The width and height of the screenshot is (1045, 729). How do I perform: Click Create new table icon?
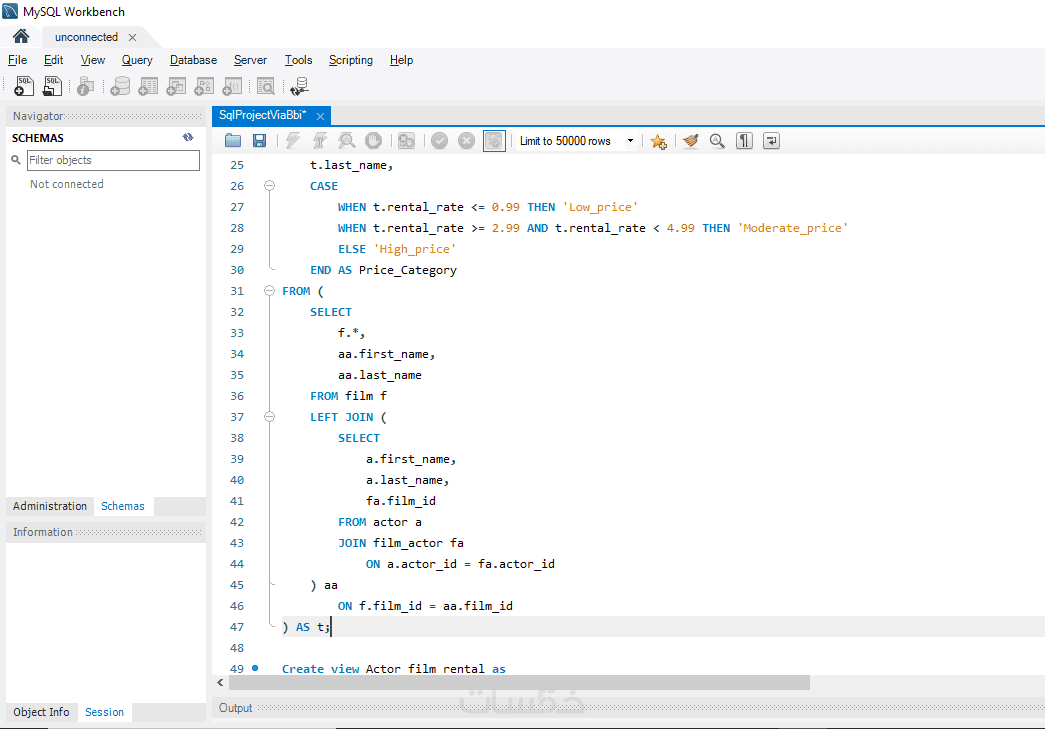click(148, 86)
